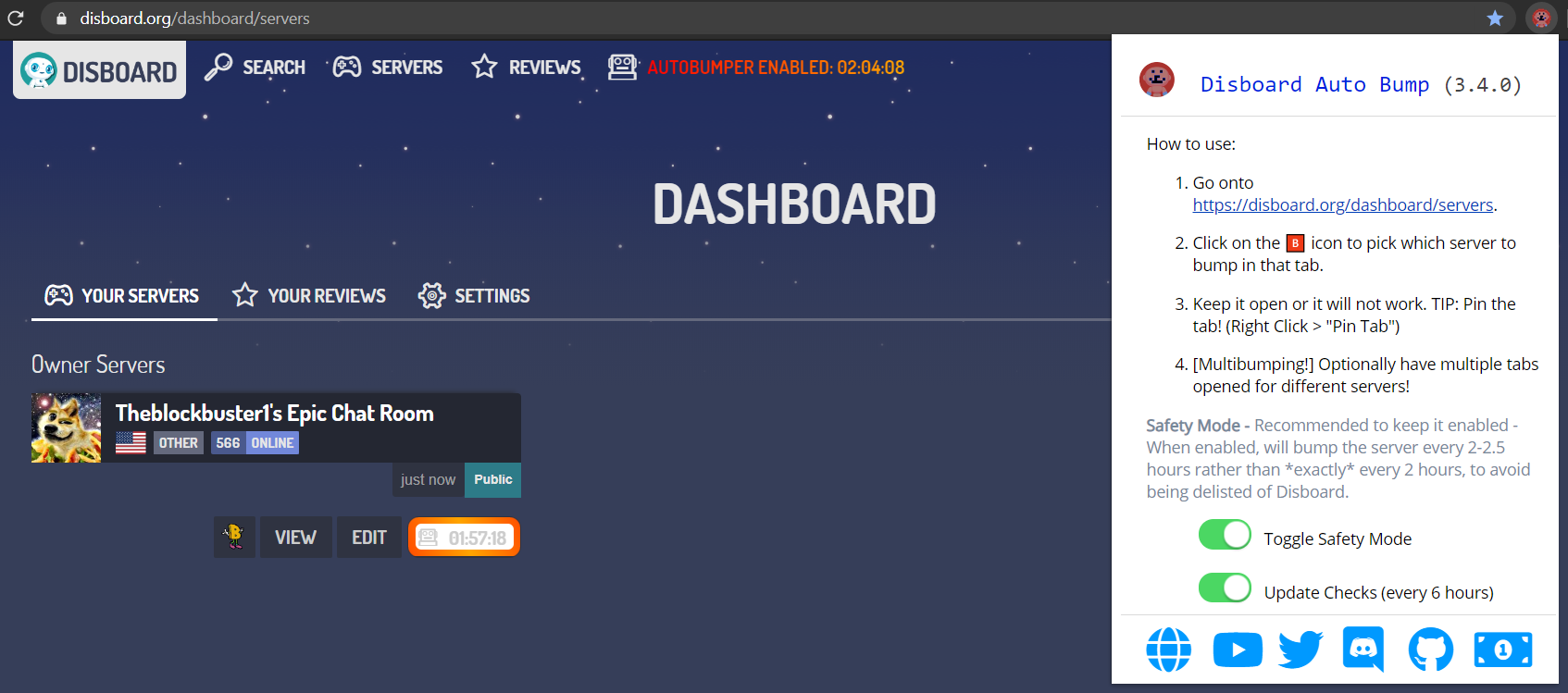Screen dimensions: 1568x693
Task: Open the donate money icon
Action: point(1503,650)
